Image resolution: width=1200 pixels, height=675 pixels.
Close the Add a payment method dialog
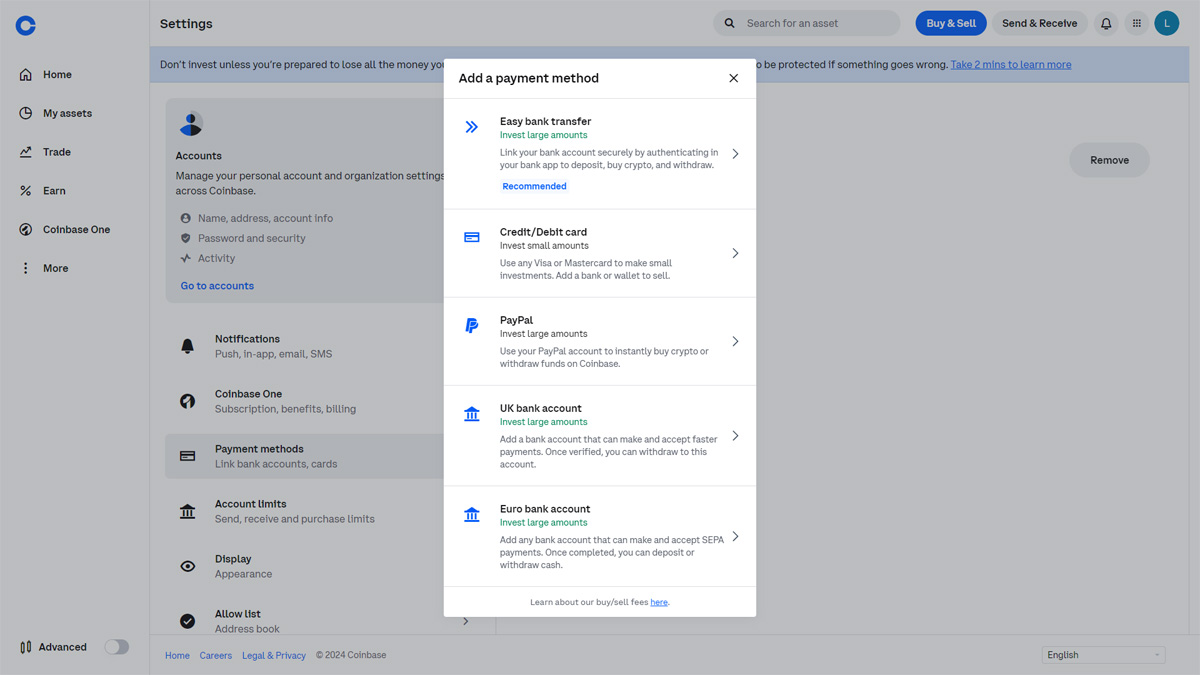tap(734, 78)
